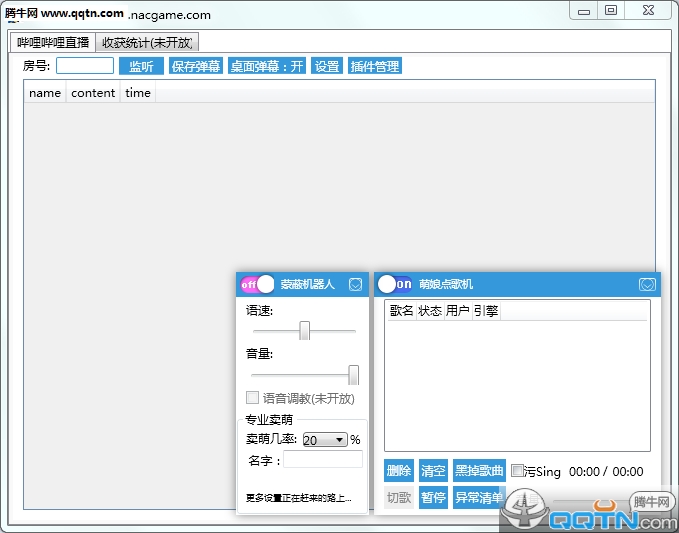The width and height of the screenshot is (679, 533).
Task: Click the 房号 room number input field
Action: (x=85, y=66)
